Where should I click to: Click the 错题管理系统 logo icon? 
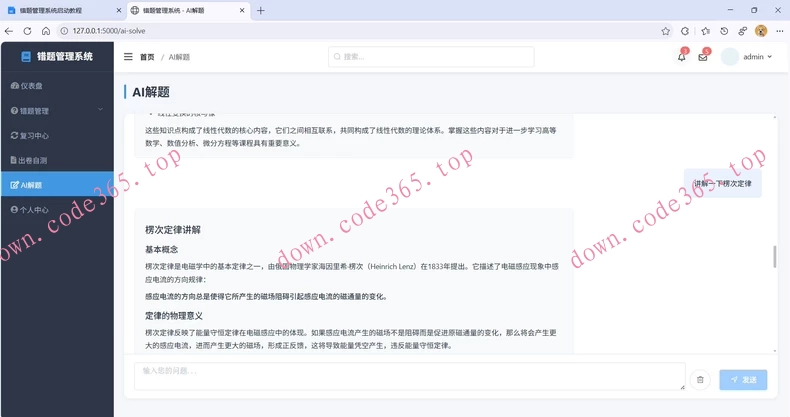(x=26, y=57)
